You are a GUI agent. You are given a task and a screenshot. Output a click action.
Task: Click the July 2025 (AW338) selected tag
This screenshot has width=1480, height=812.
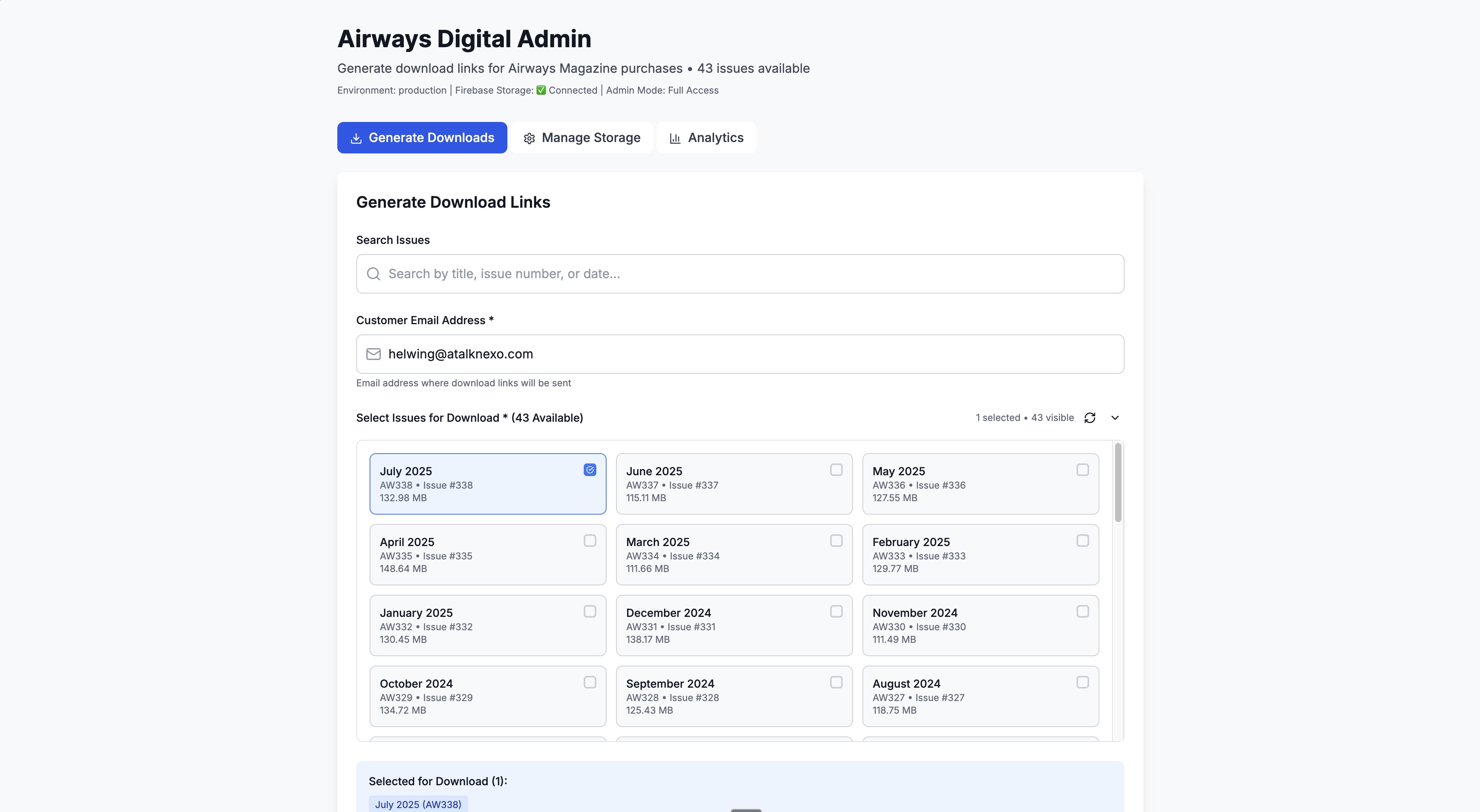[x=418, y=804]
